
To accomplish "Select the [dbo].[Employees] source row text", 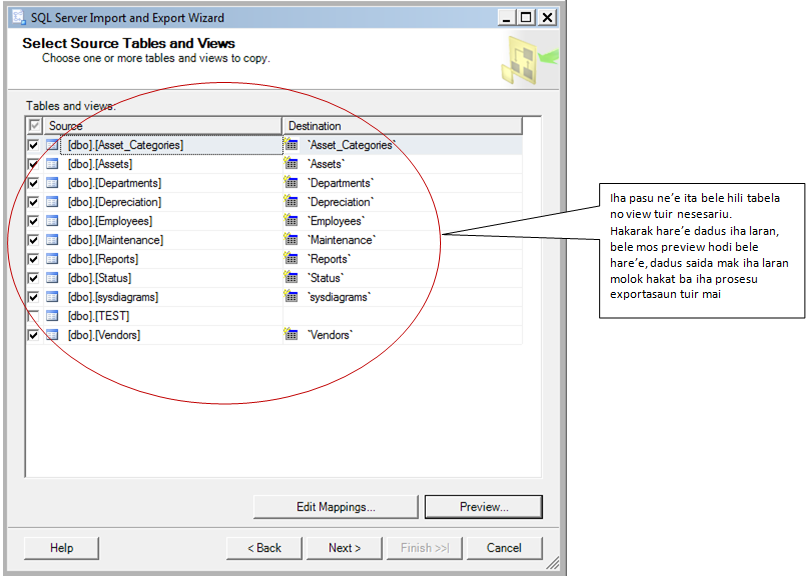I will 110,221.
